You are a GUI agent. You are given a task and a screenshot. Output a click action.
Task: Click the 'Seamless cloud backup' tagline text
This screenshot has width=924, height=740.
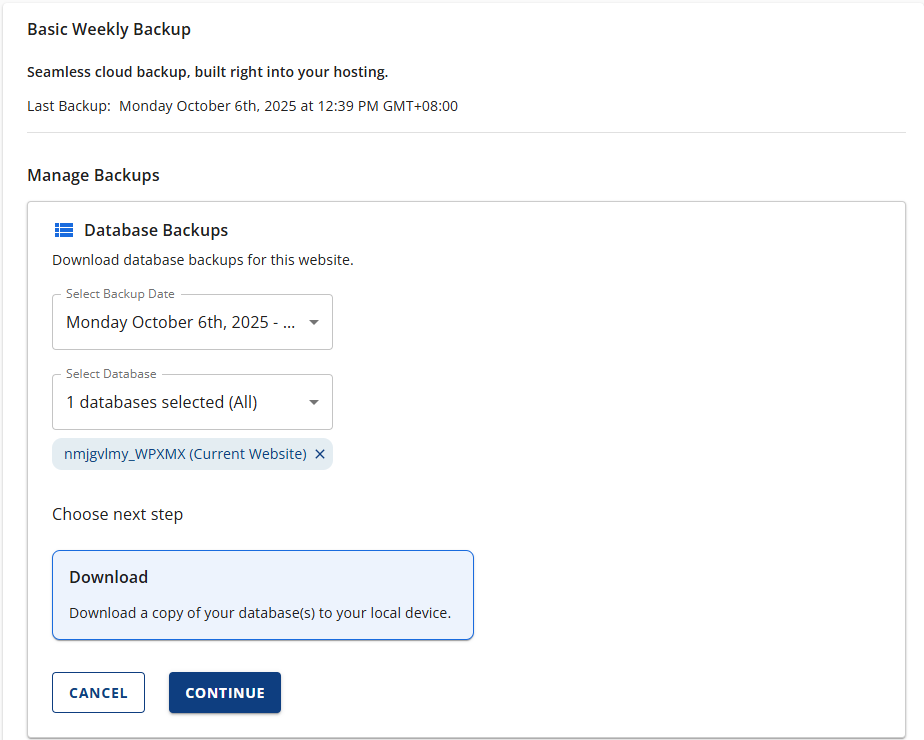click(207, 72)
